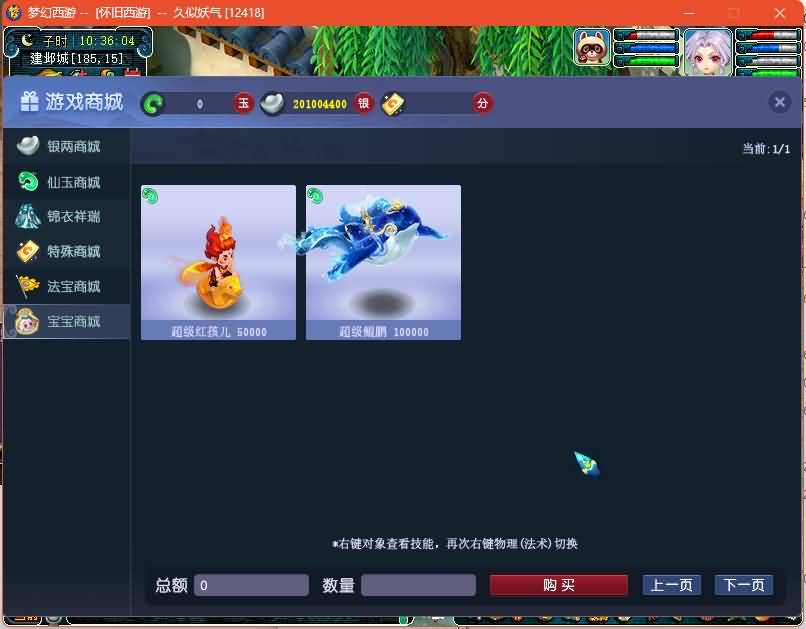Click the green emblem on 超级鲲鹏 card
The height and width of the screenshot is (629, 806).
[317, 194]
